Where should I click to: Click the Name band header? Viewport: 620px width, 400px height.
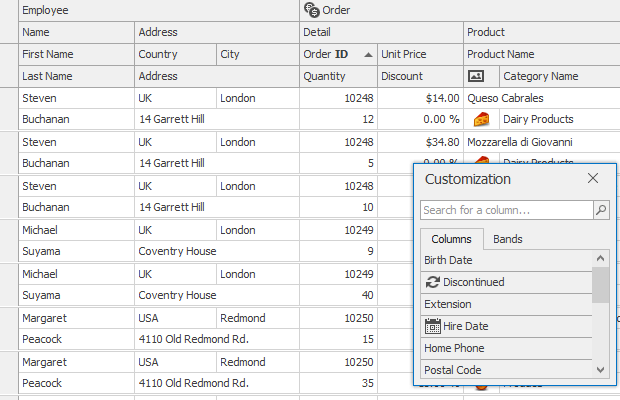click(x=76, y=32)
